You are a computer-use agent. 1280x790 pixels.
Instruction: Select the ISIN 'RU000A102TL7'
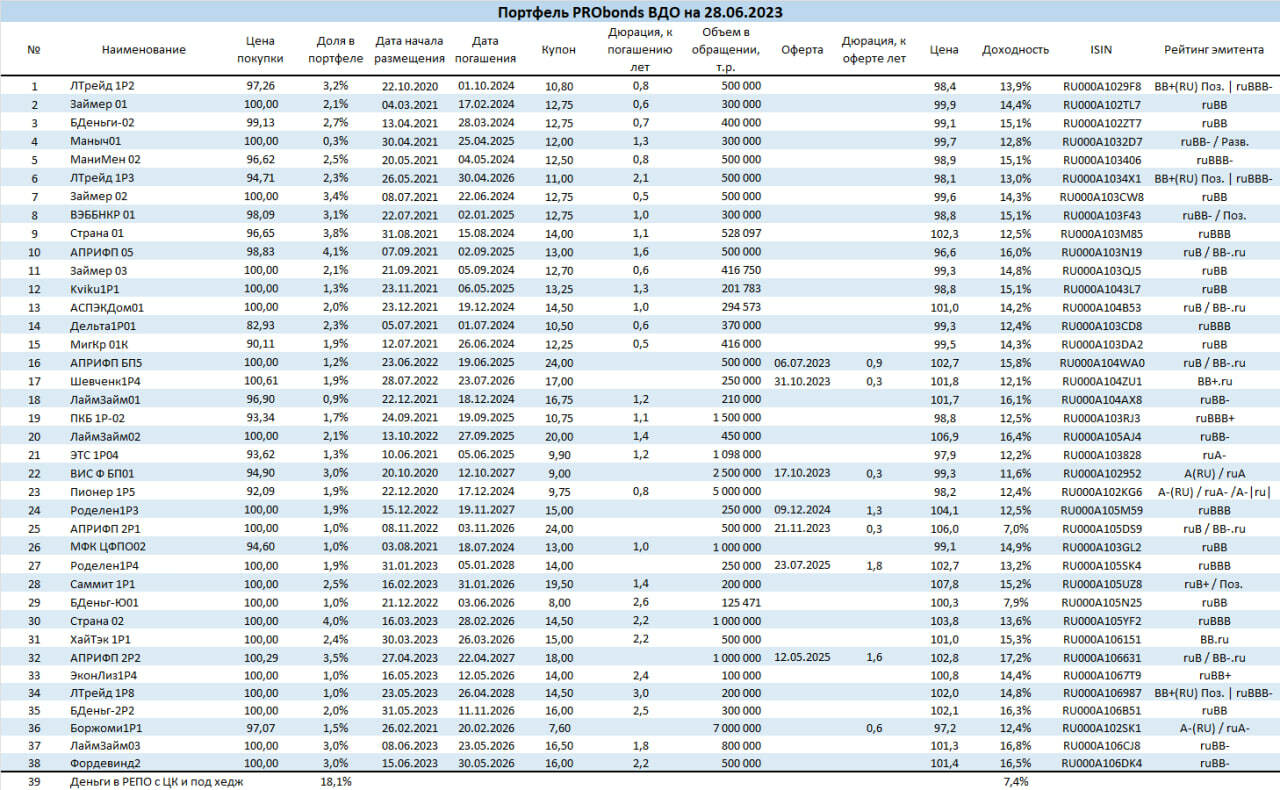coord(1101,104)
